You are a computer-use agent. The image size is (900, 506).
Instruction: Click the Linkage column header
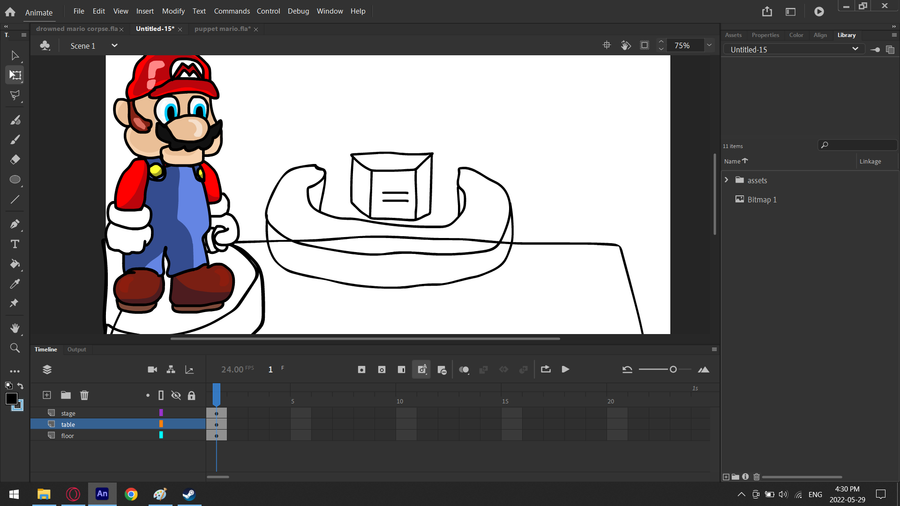[870, 161]
